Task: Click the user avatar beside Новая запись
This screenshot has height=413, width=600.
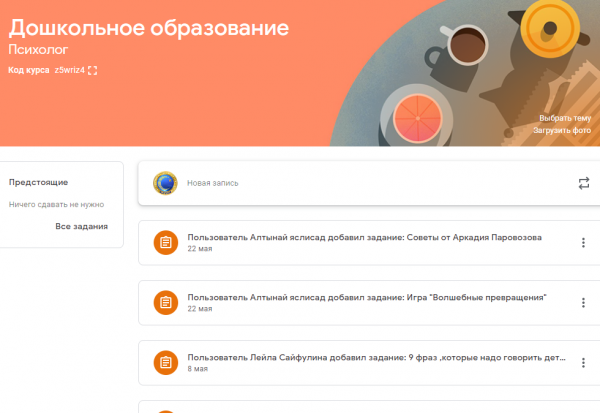Action: pos(165,183)
